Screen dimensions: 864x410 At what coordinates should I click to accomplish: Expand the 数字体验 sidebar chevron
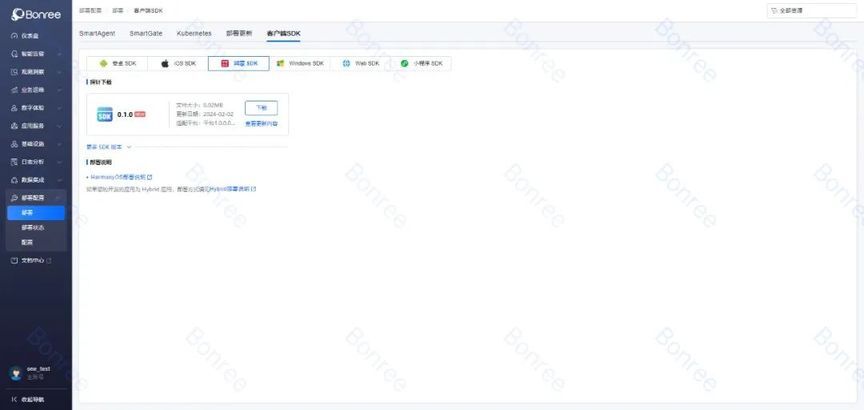pyautogui.click(x=59, y=108)
